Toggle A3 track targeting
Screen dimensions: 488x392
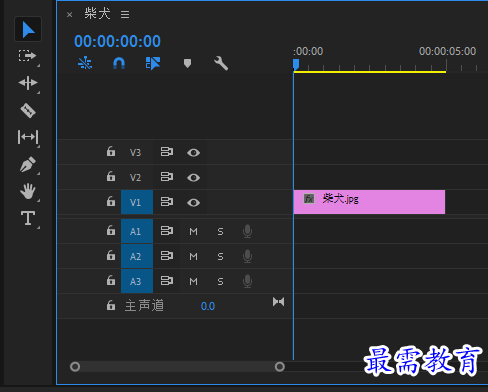[137, 281]
